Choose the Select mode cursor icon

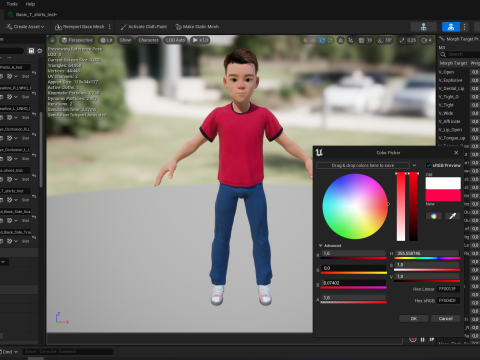[305, 40]
